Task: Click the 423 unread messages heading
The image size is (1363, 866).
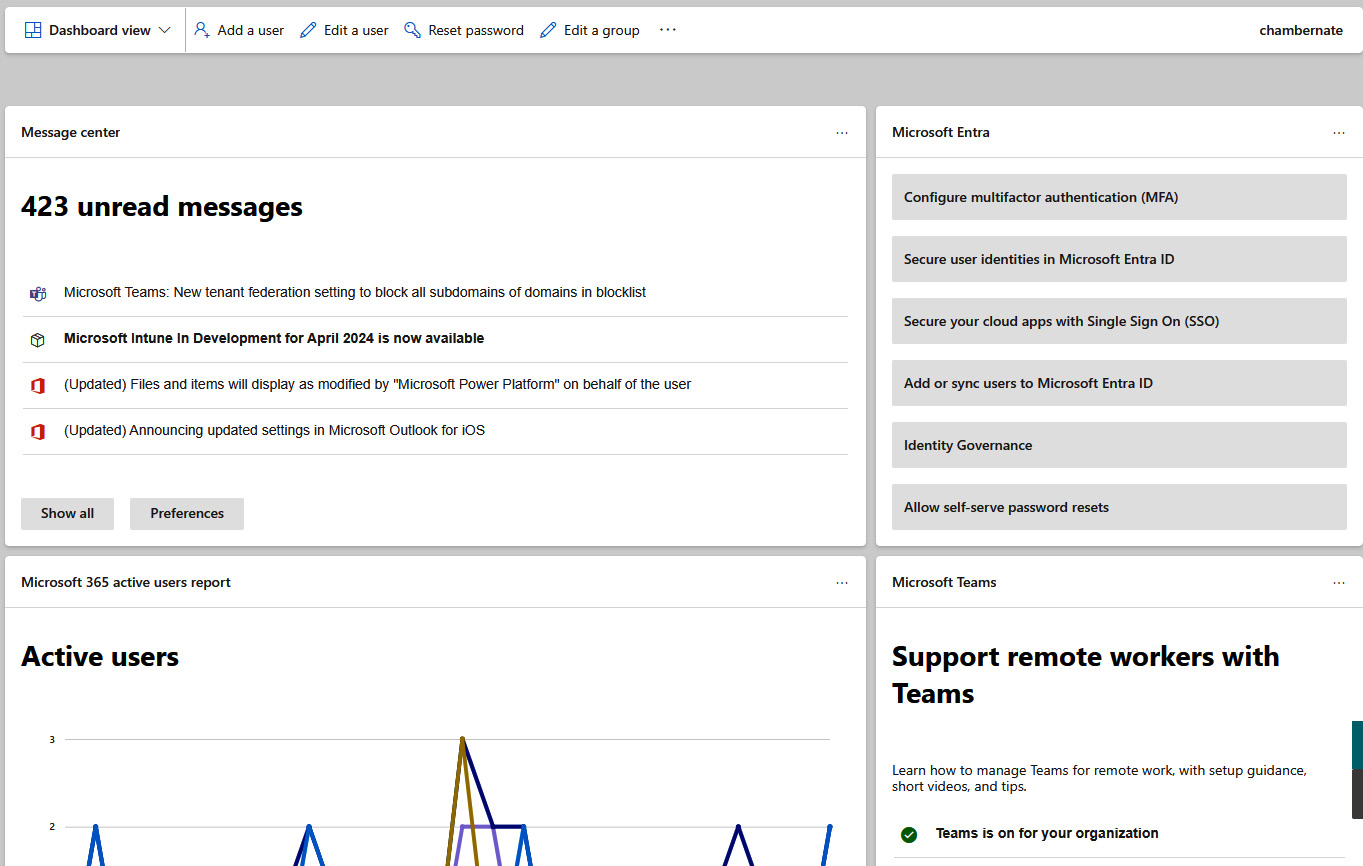Action: 162,207
